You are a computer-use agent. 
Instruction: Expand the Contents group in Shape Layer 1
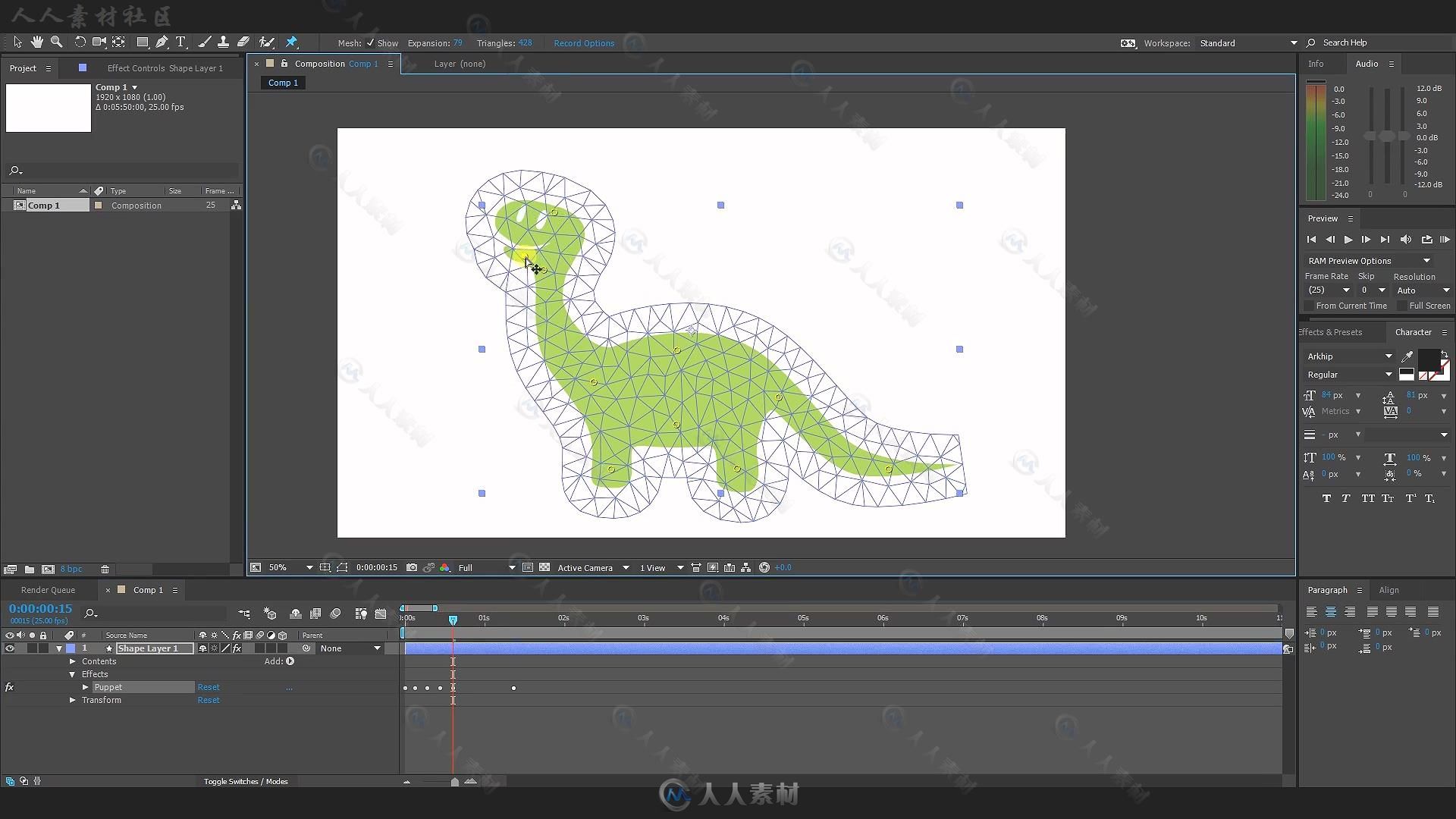(x=71, y=661)
